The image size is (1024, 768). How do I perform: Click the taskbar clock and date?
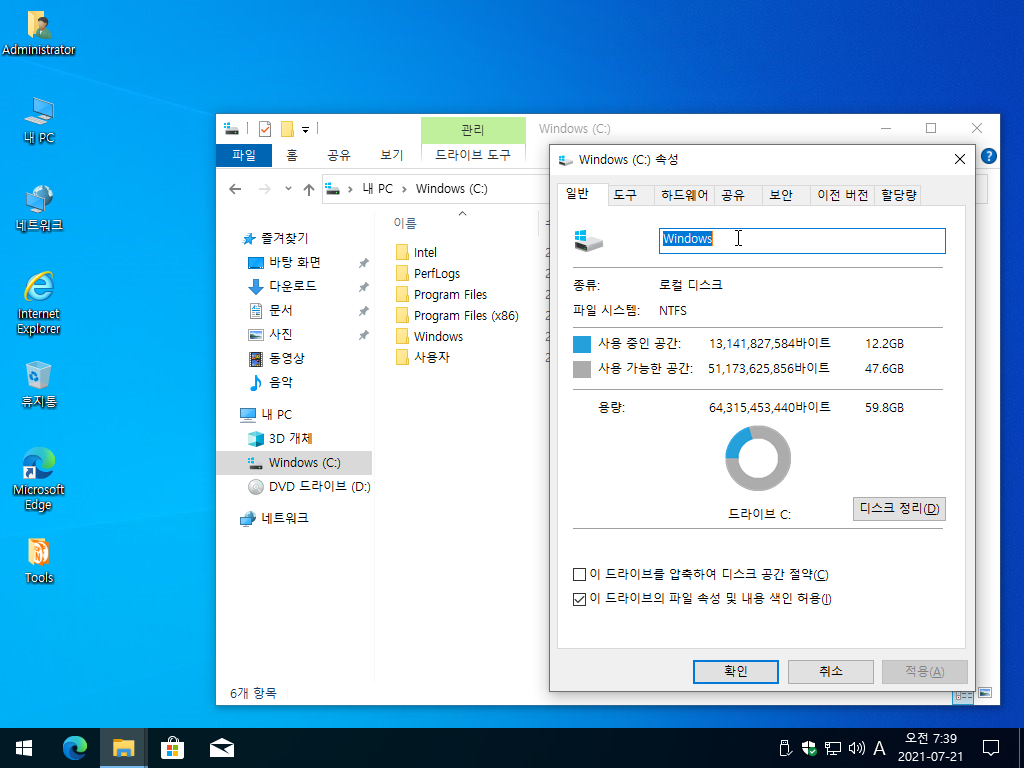pyautogui.click(x=930, y=748)
